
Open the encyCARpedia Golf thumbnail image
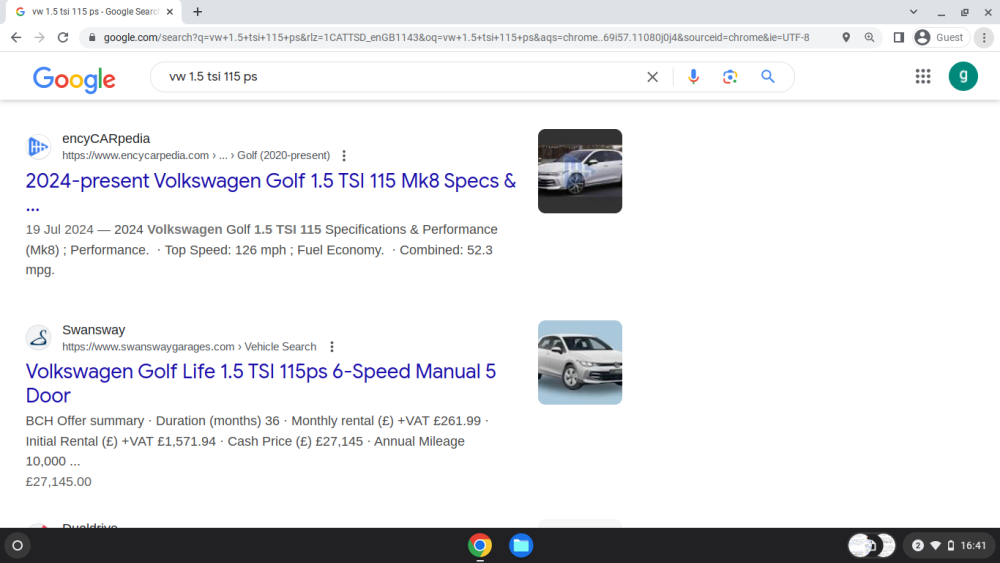coord(580,171)
